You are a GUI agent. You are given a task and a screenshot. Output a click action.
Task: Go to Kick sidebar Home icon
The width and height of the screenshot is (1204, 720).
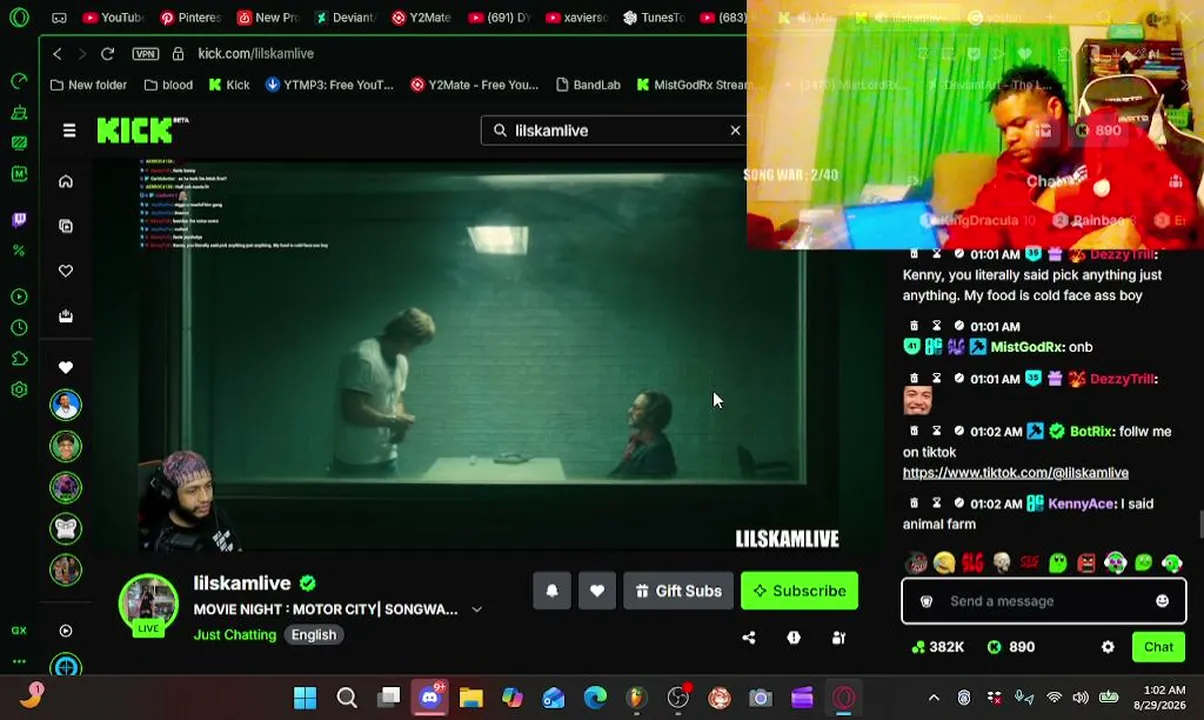tap(66, 181)
